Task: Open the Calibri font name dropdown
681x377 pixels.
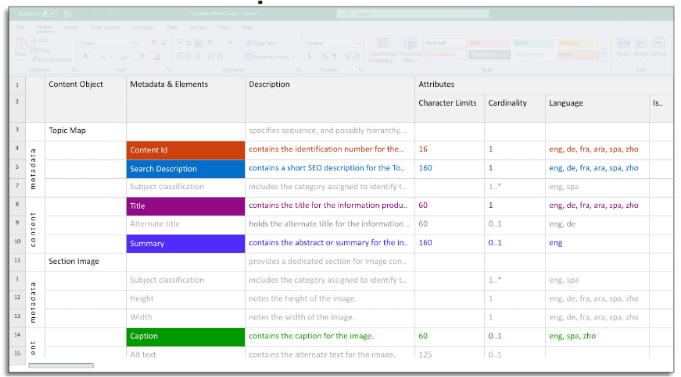Action: [x=129, y=43]
